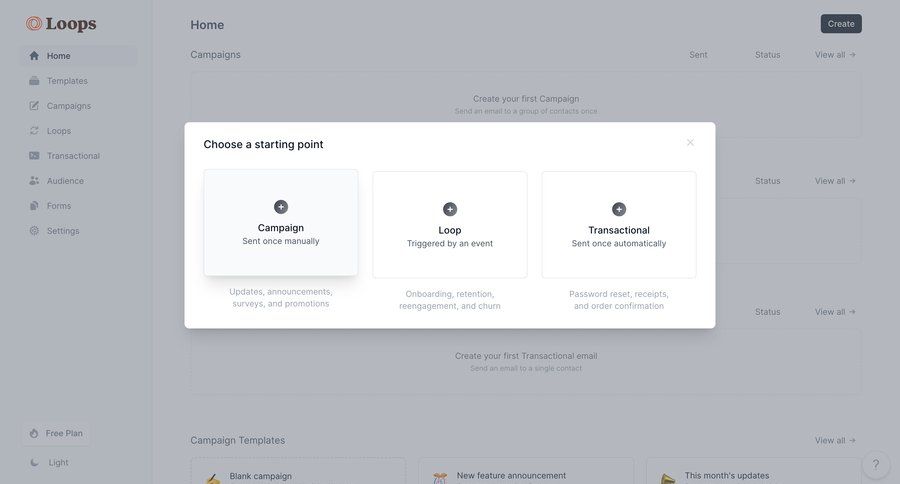Click the Campaign Templates heading
900x484 pixels.
point(238,440)
